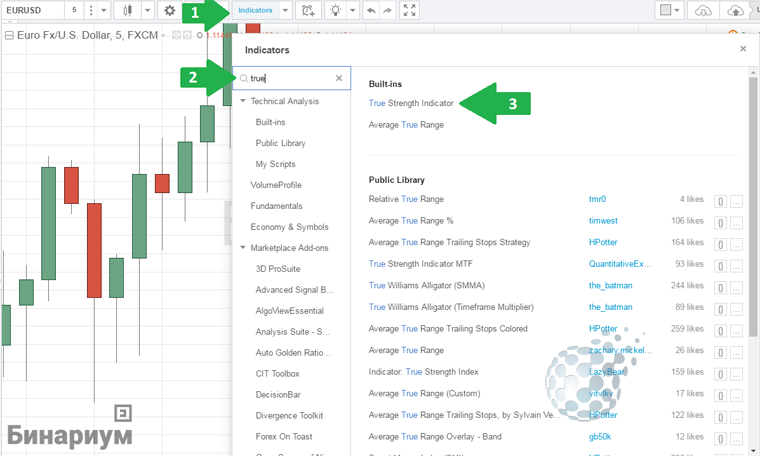Open the VolumeProfile category
The width and height of the screenshot is (760, 456).
click(276, 185)
